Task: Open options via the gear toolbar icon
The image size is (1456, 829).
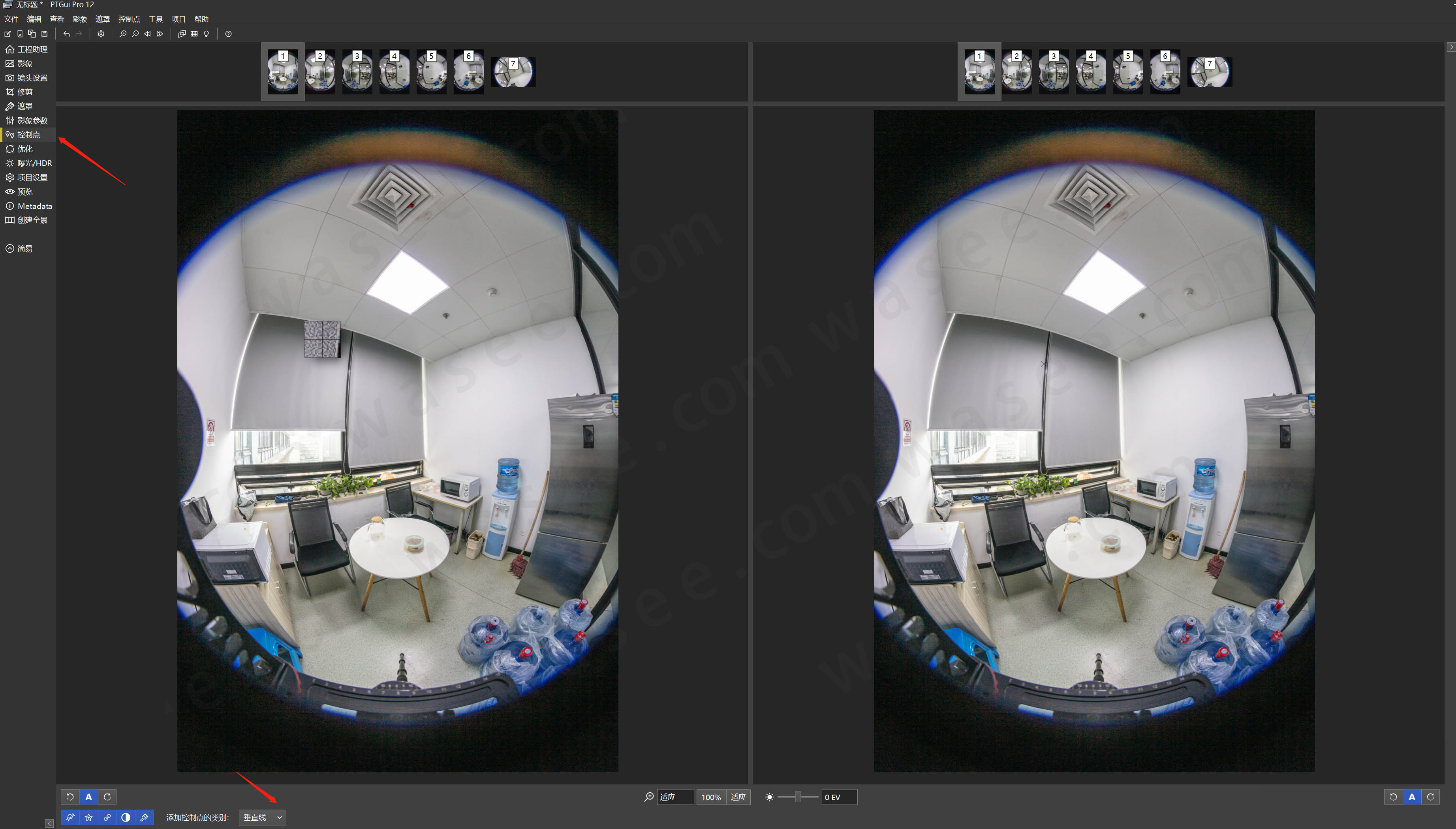Action: click(x=101, y=34)
